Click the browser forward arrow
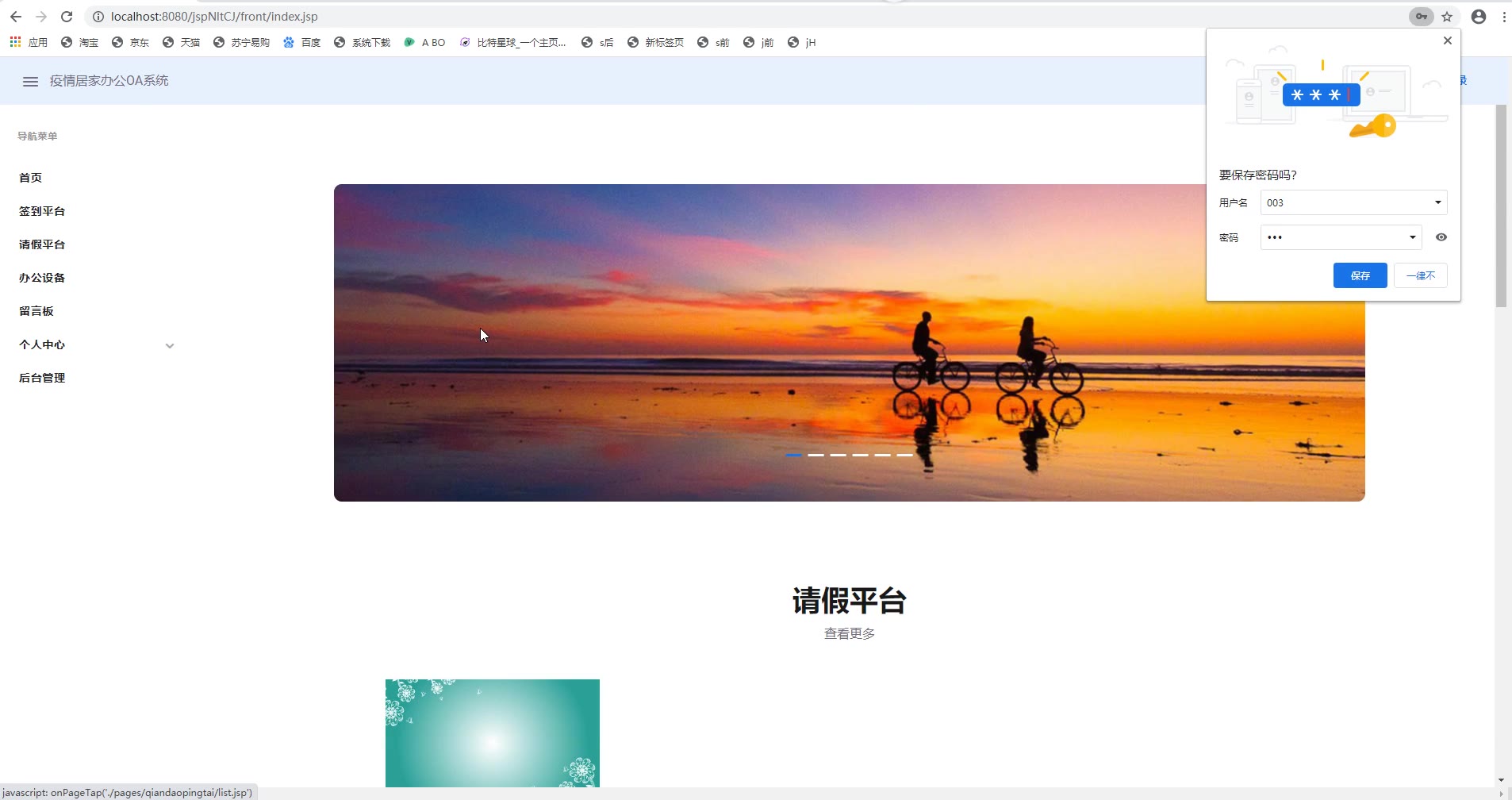Screen dimensions: 1512x800 pos(41,17)
